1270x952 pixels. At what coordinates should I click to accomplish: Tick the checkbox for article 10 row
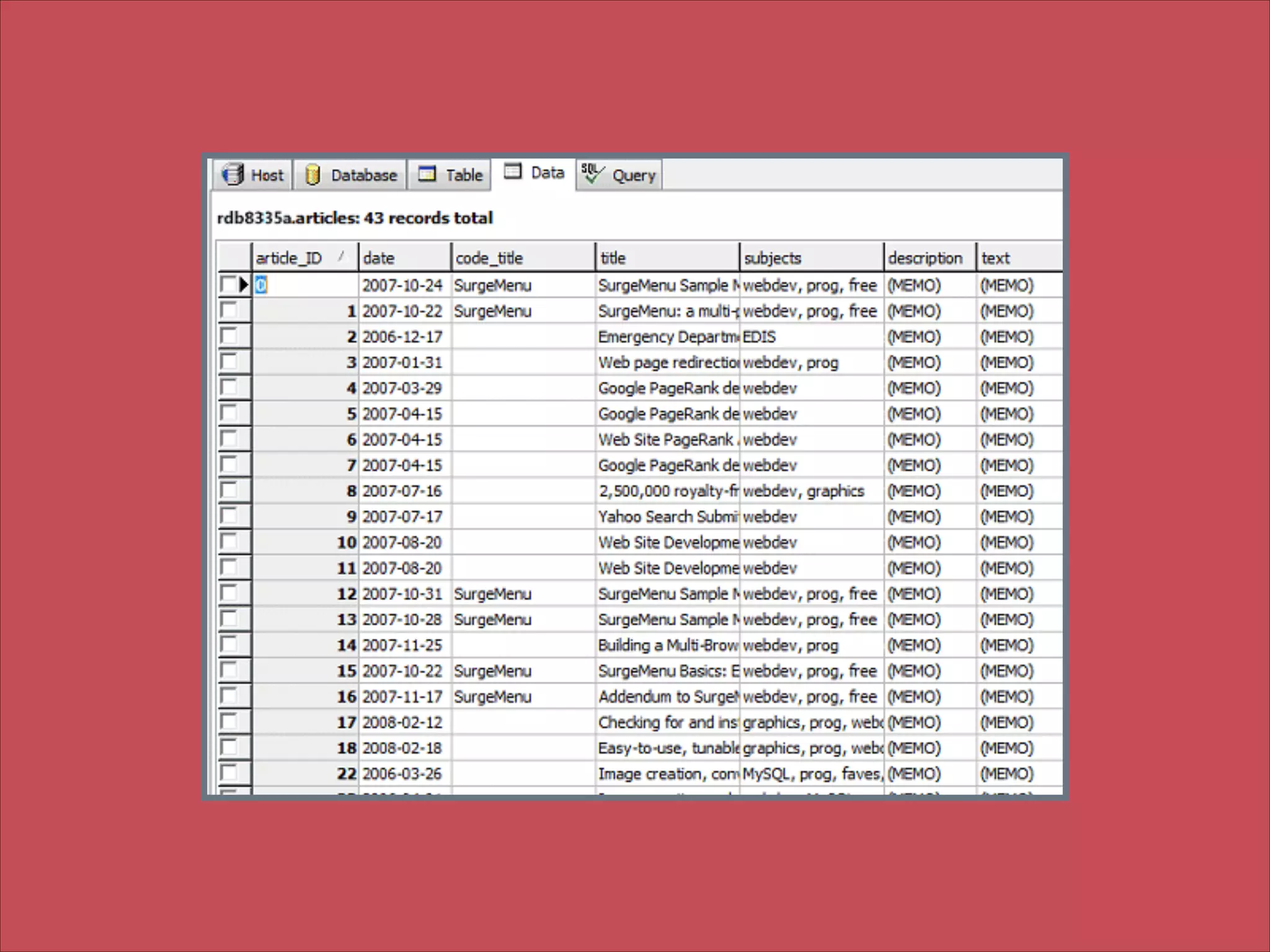pyautogui.click(x=229, y=542)
